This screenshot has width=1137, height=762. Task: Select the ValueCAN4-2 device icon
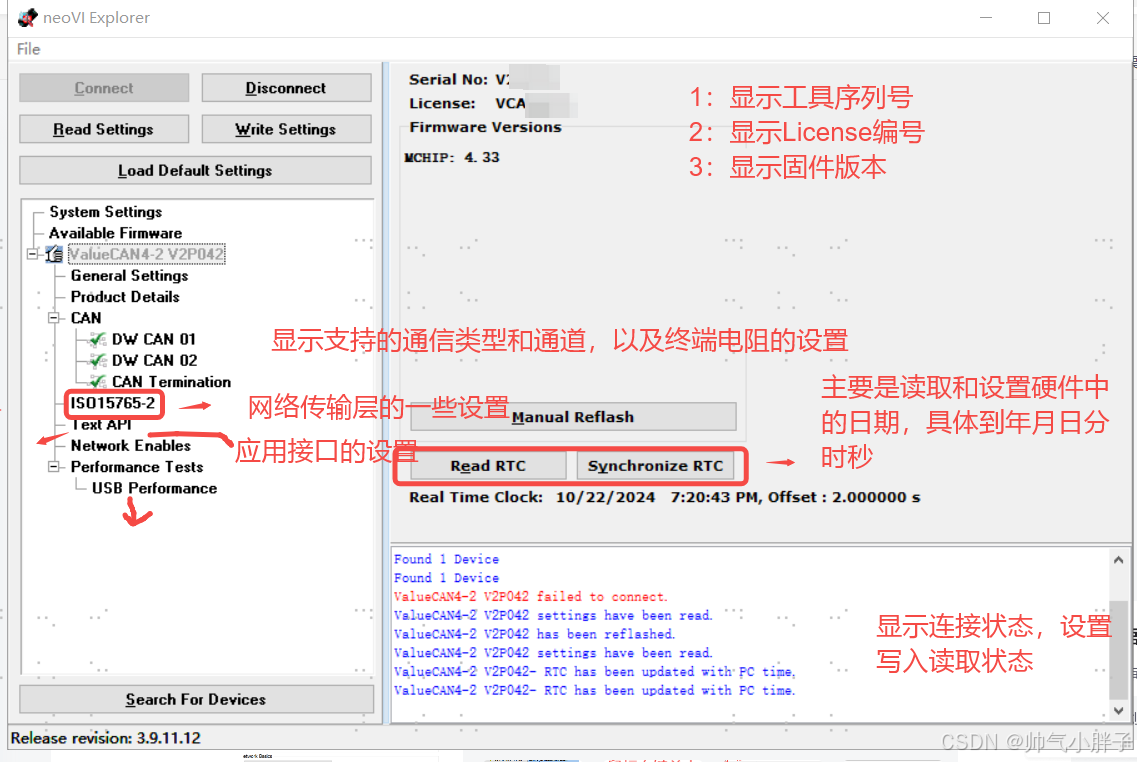tap(54, 254)
